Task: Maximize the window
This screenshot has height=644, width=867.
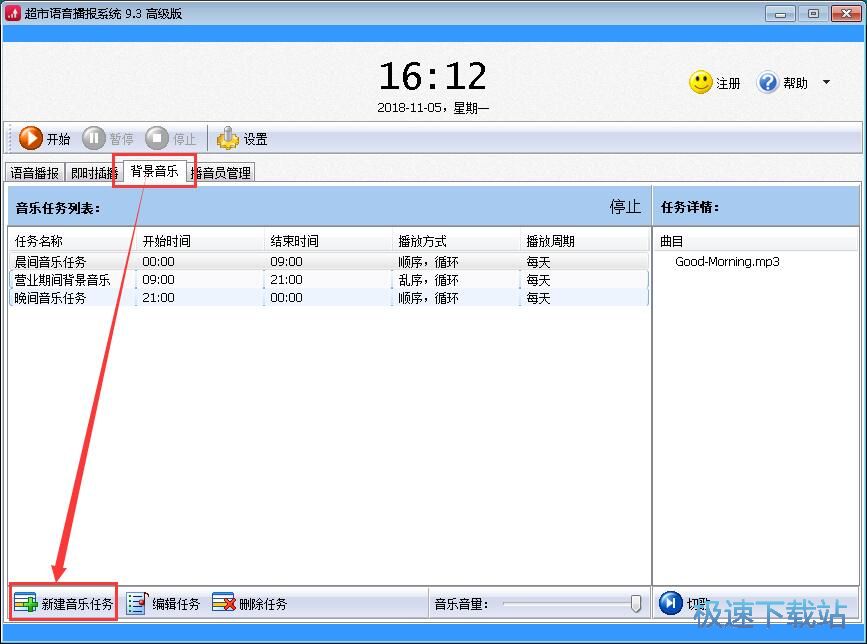Action: (x=813, y=13)
